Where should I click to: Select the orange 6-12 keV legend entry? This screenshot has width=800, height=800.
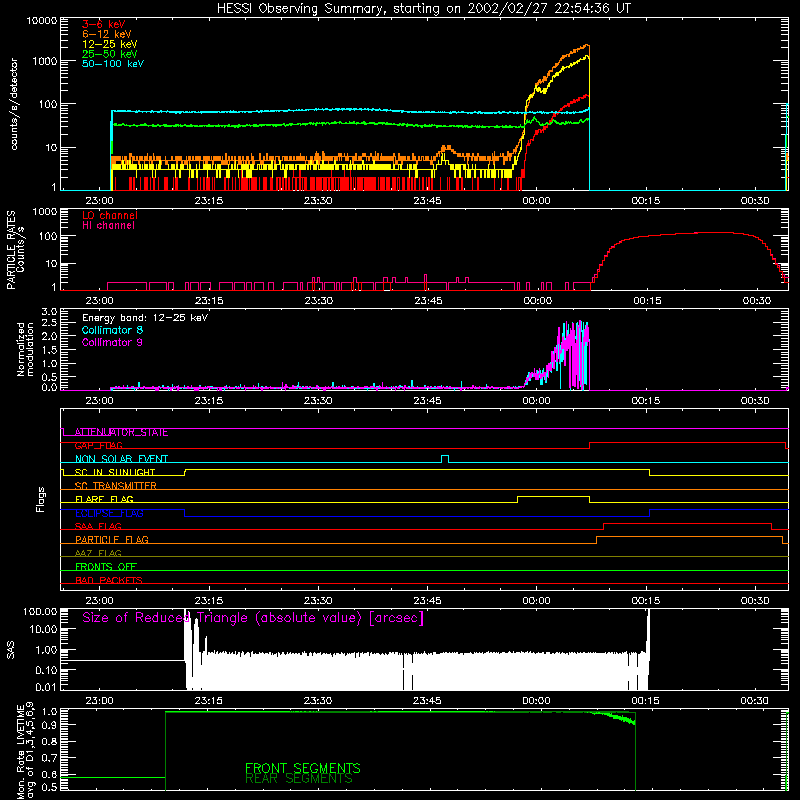pos(107,34)
